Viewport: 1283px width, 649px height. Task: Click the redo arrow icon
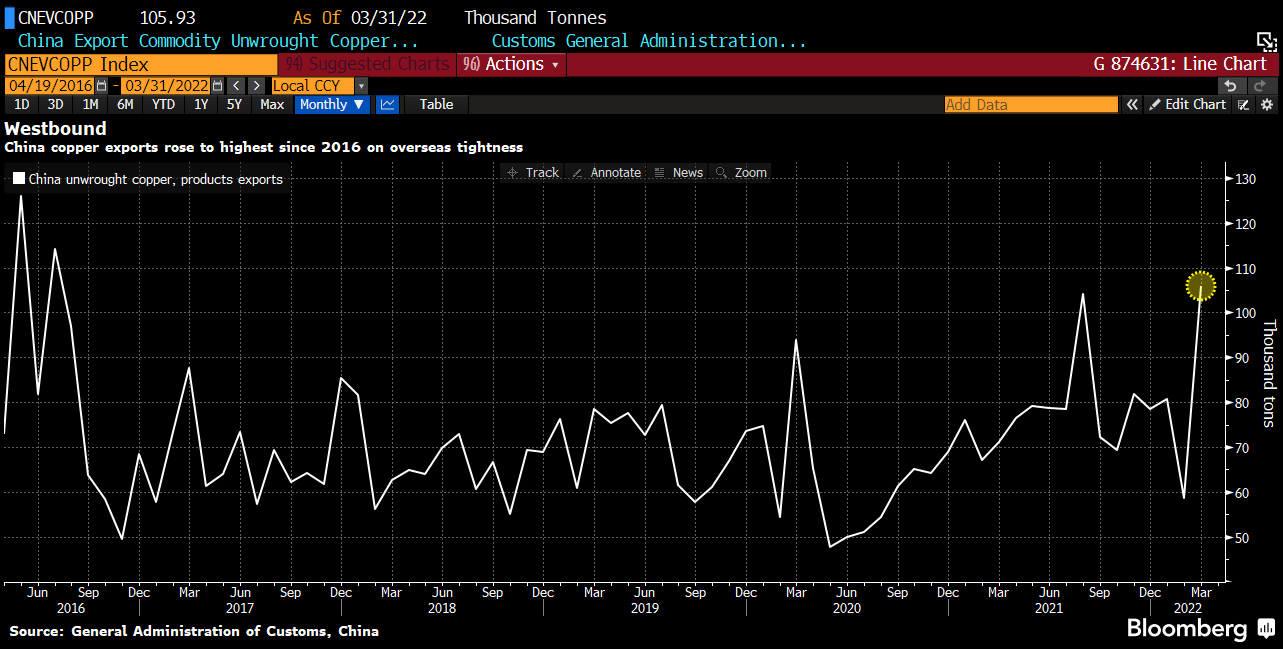click(1260, 86)
